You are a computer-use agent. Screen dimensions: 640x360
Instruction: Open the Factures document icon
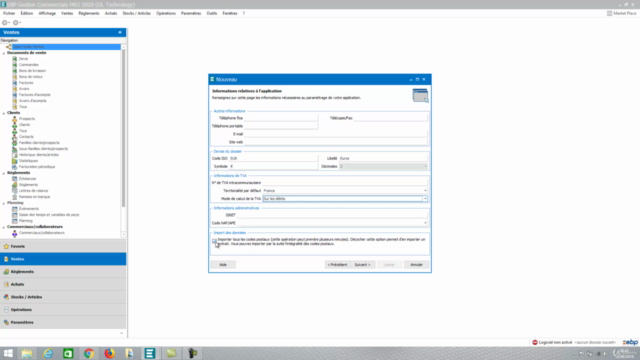pyautogui.click(x=15, y=83)
